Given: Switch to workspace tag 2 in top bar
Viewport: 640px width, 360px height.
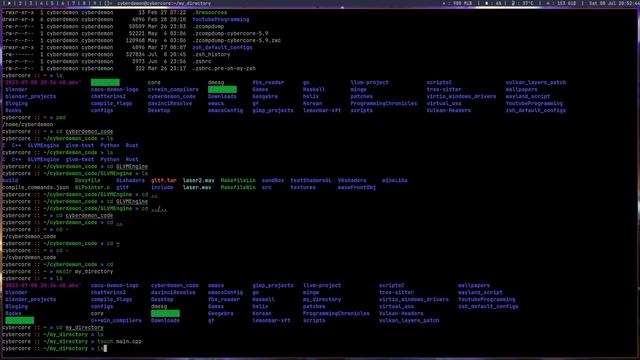Looking at the screenshot, I should tap(20, 3).
